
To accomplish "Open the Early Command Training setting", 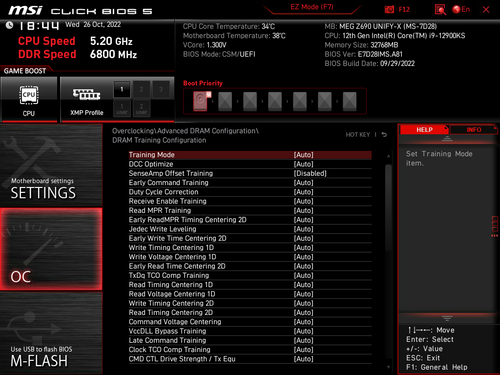I will pyautogui.click(x=250, y=183).
